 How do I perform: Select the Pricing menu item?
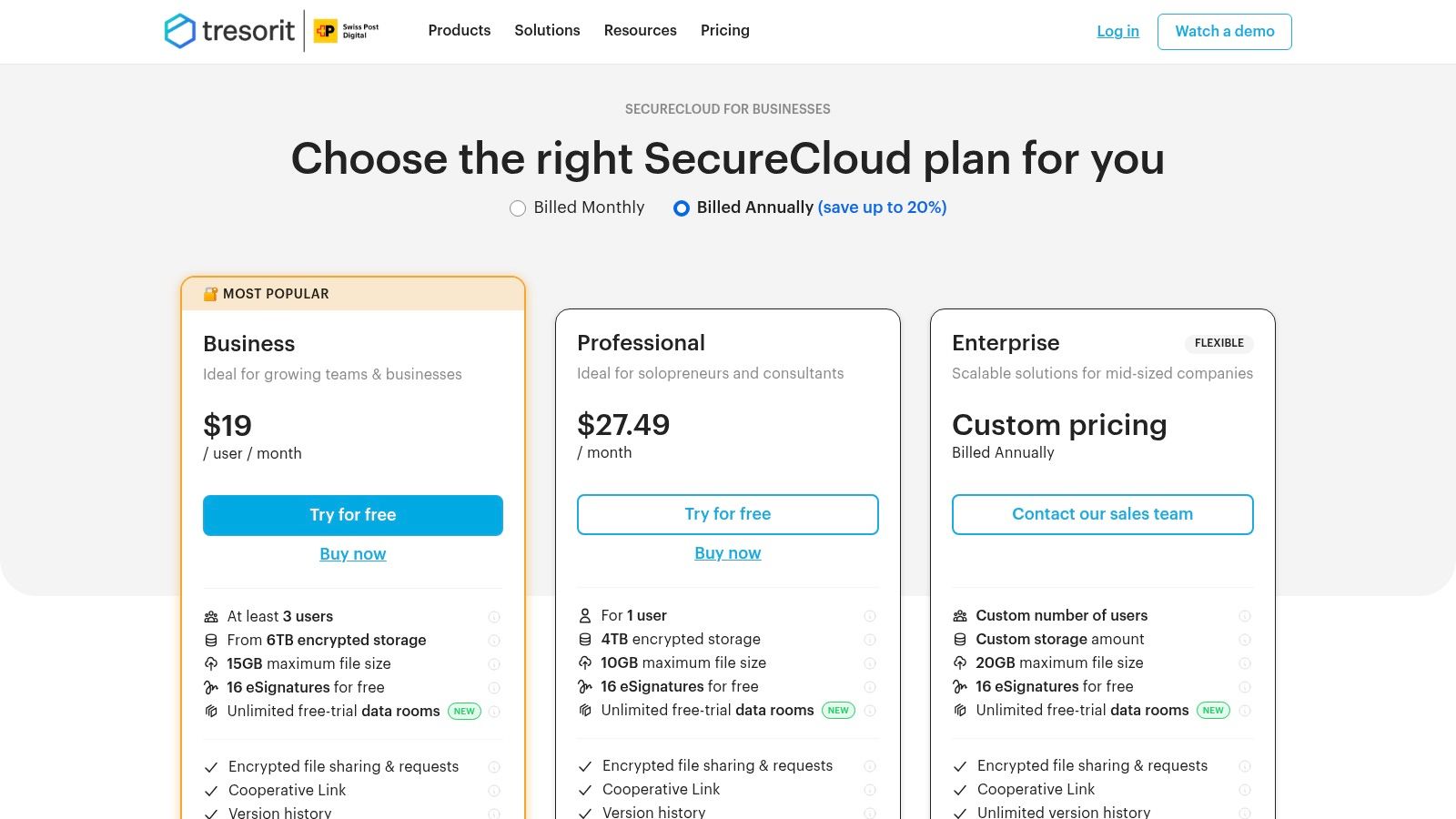(724, 30)
